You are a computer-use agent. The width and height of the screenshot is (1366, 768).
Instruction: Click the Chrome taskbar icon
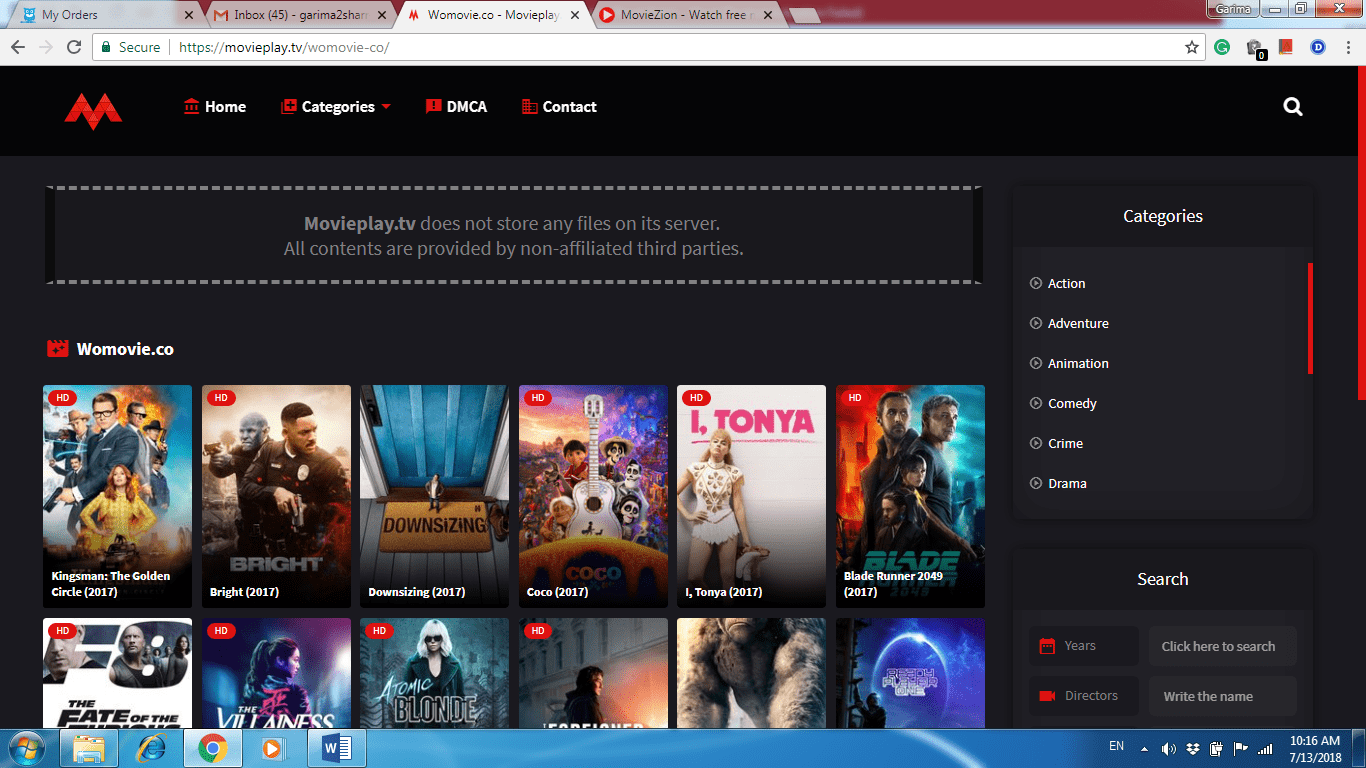[x=212, y=748]
